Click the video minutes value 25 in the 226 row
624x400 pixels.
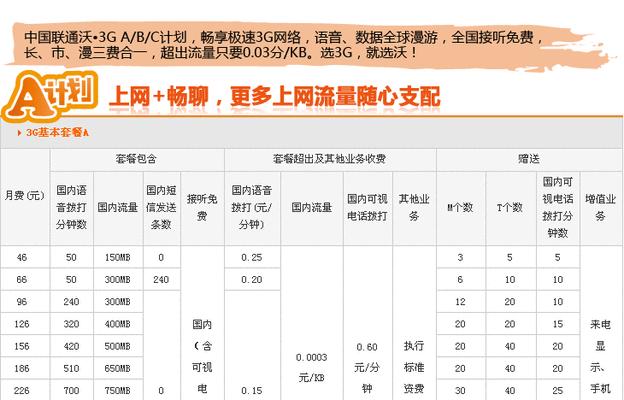[558, 390]
